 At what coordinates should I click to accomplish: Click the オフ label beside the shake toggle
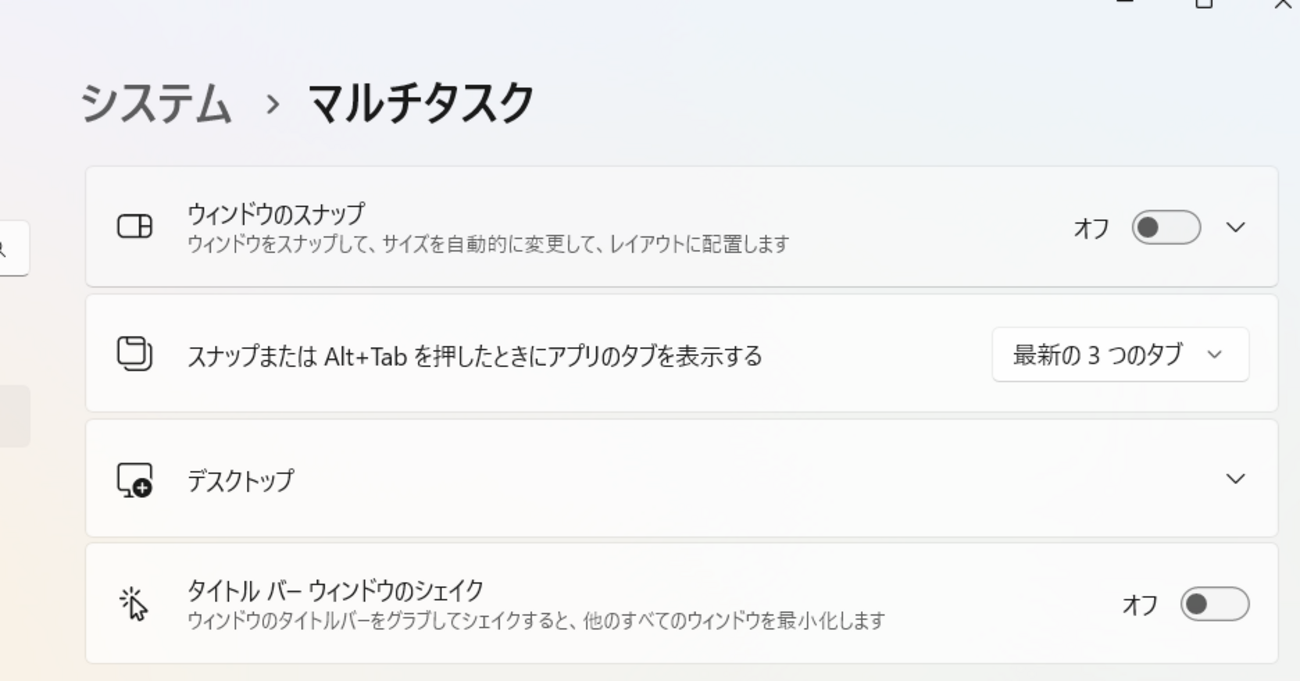pos(1140,605)
